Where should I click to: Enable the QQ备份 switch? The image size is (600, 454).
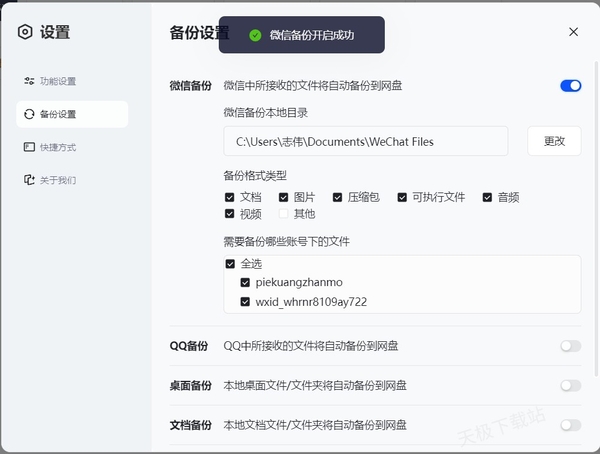(571, 346)
